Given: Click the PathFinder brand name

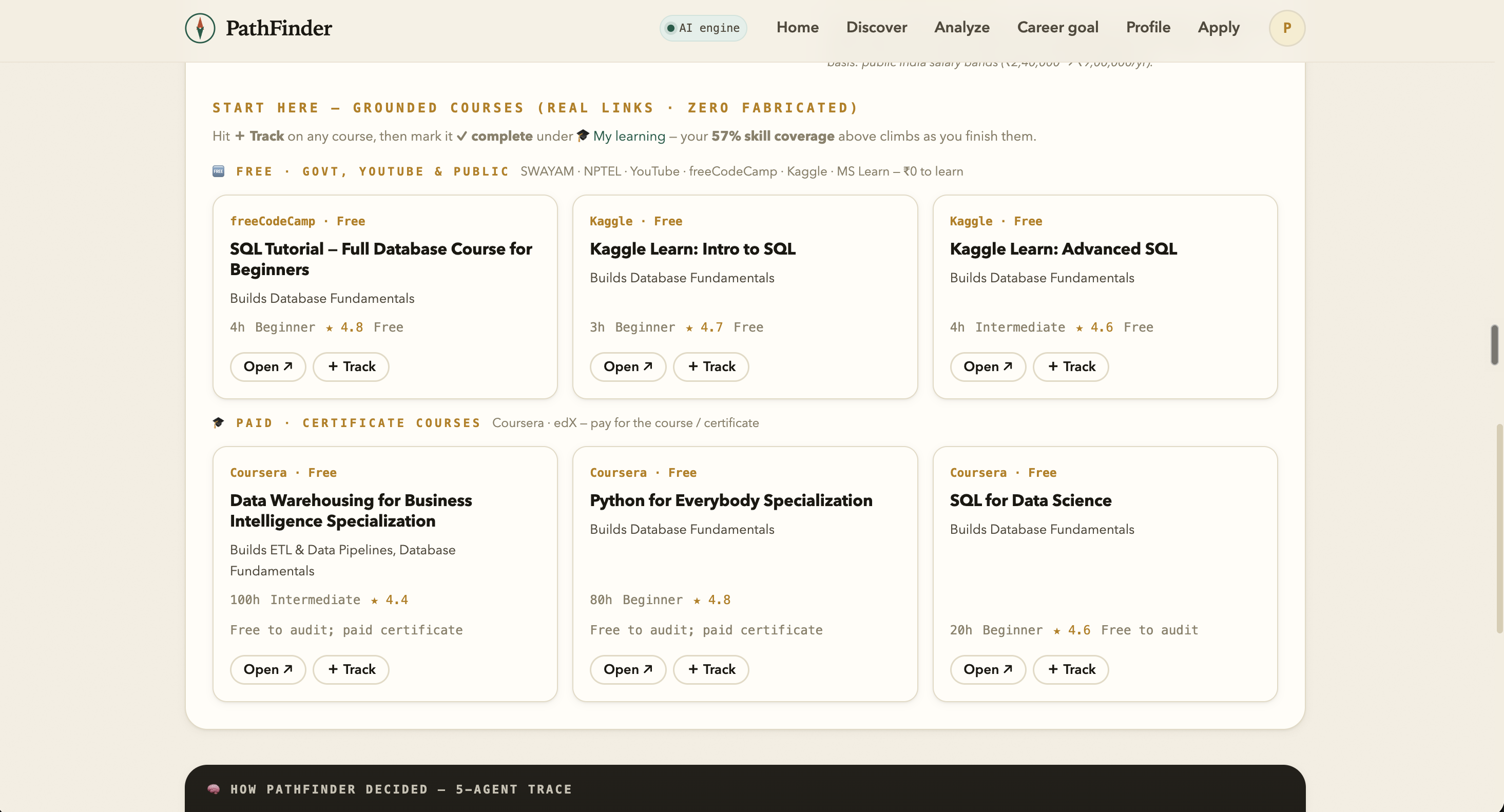Looking at the screenshot, I should (x=279, y=28).
